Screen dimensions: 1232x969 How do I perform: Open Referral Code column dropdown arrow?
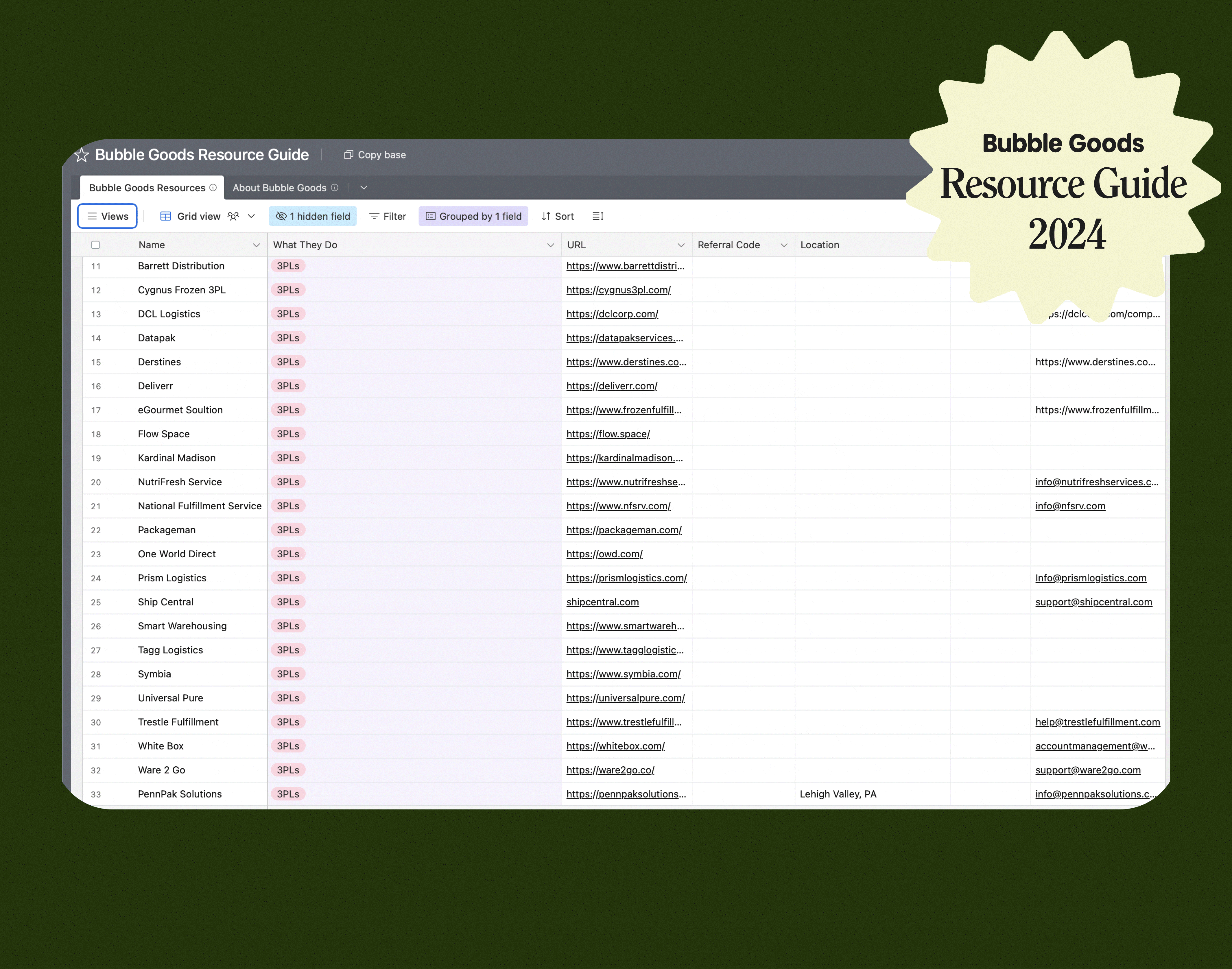(x=784, y=245)
